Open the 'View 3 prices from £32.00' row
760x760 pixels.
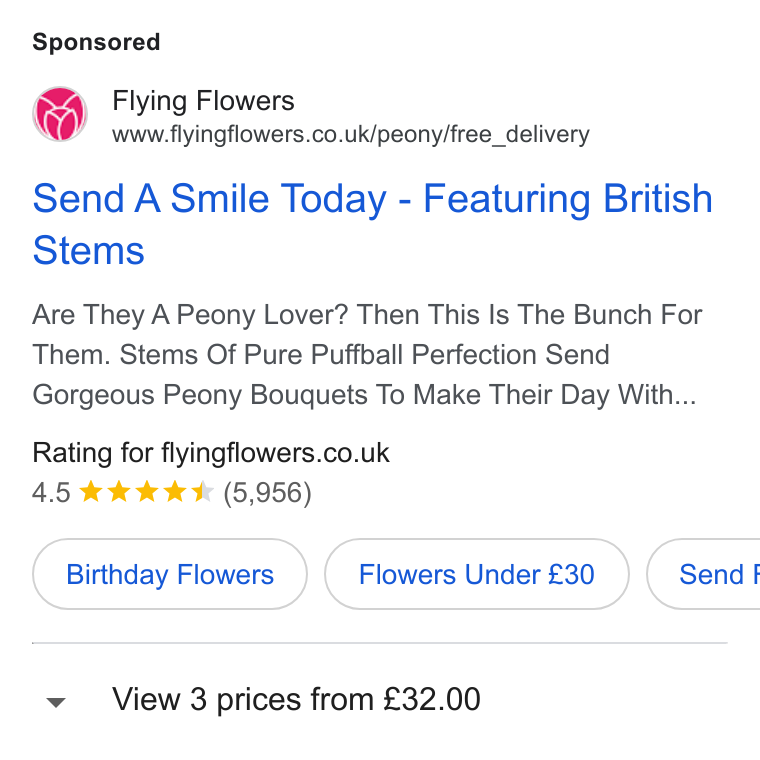[380, 699]
